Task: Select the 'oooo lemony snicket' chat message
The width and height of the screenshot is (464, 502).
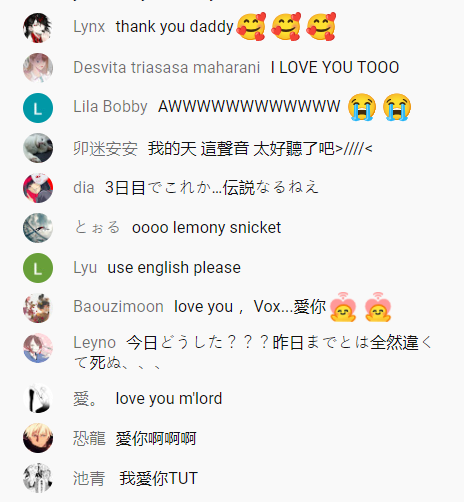Action: 206,228
